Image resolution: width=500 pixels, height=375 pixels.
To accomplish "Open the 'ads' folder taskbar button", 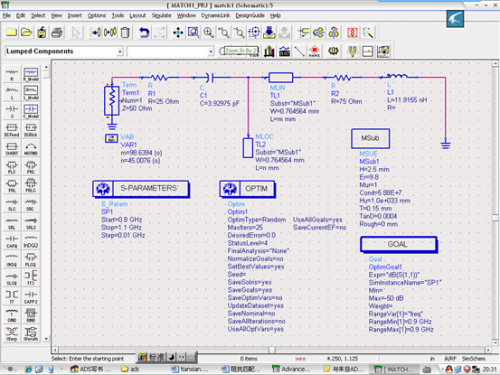I will coord(130,369).
